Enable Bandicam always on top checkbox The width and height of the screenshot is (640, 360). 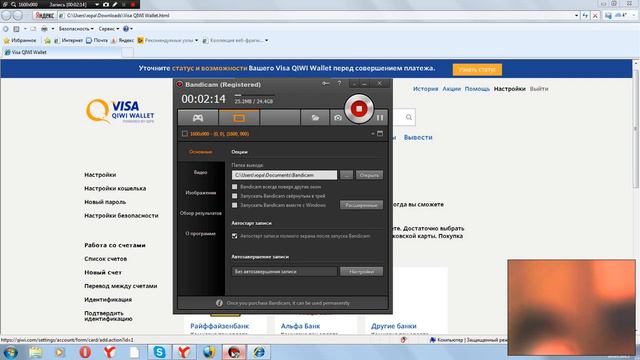tap(235, 187)
